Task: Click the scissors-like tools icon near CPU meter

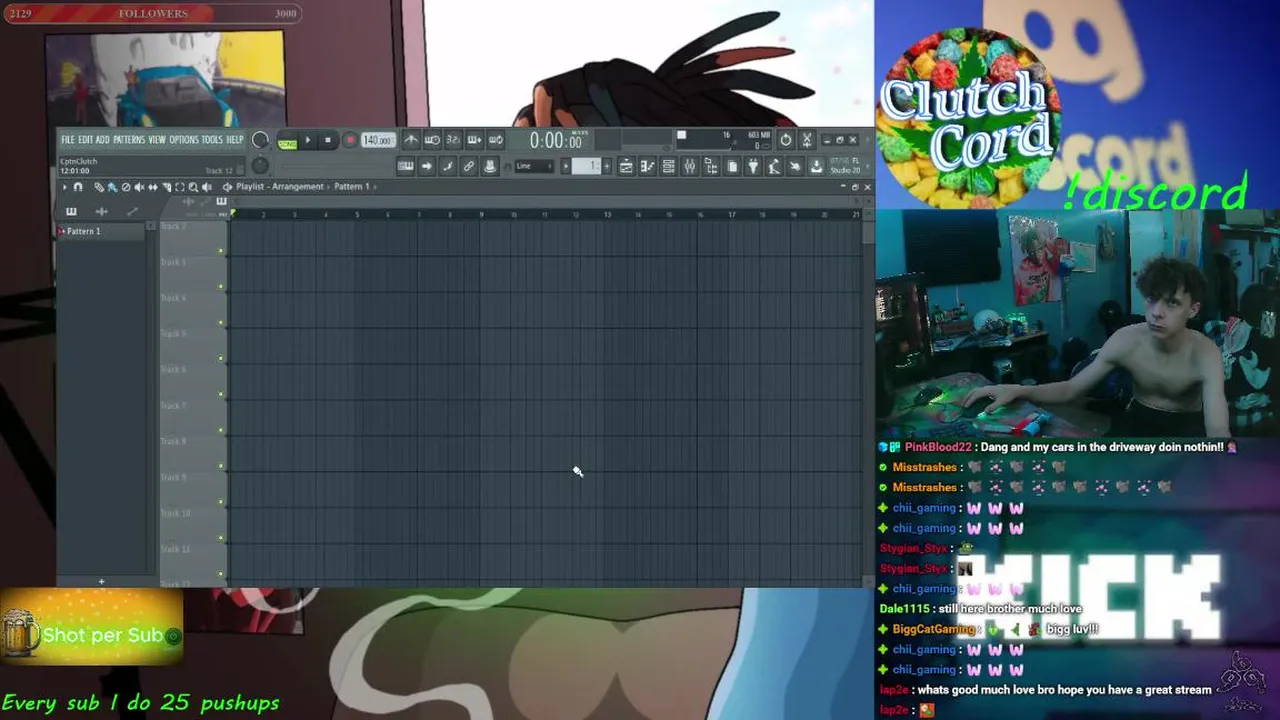Action: [x=807, y=140]
